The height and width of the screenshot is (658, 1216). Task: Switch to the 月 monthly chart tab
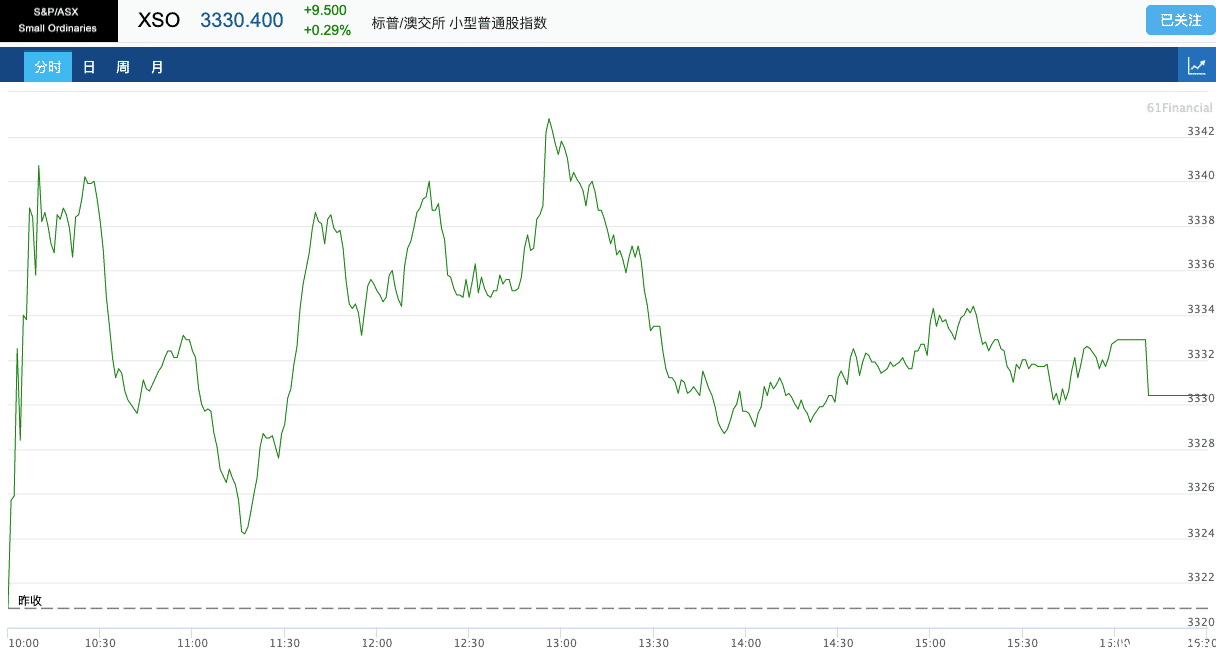(157, 67)
